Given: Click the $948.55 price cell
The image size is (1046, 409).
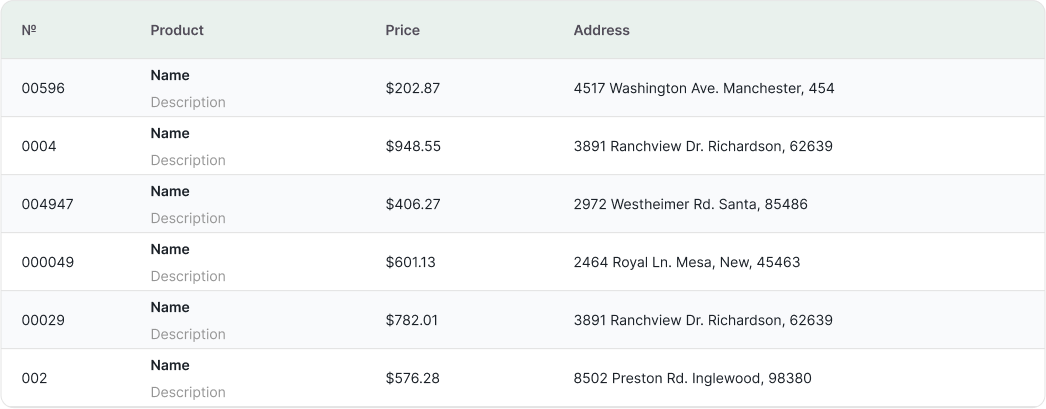Looking at the screenshot, I should pos(413,146).
